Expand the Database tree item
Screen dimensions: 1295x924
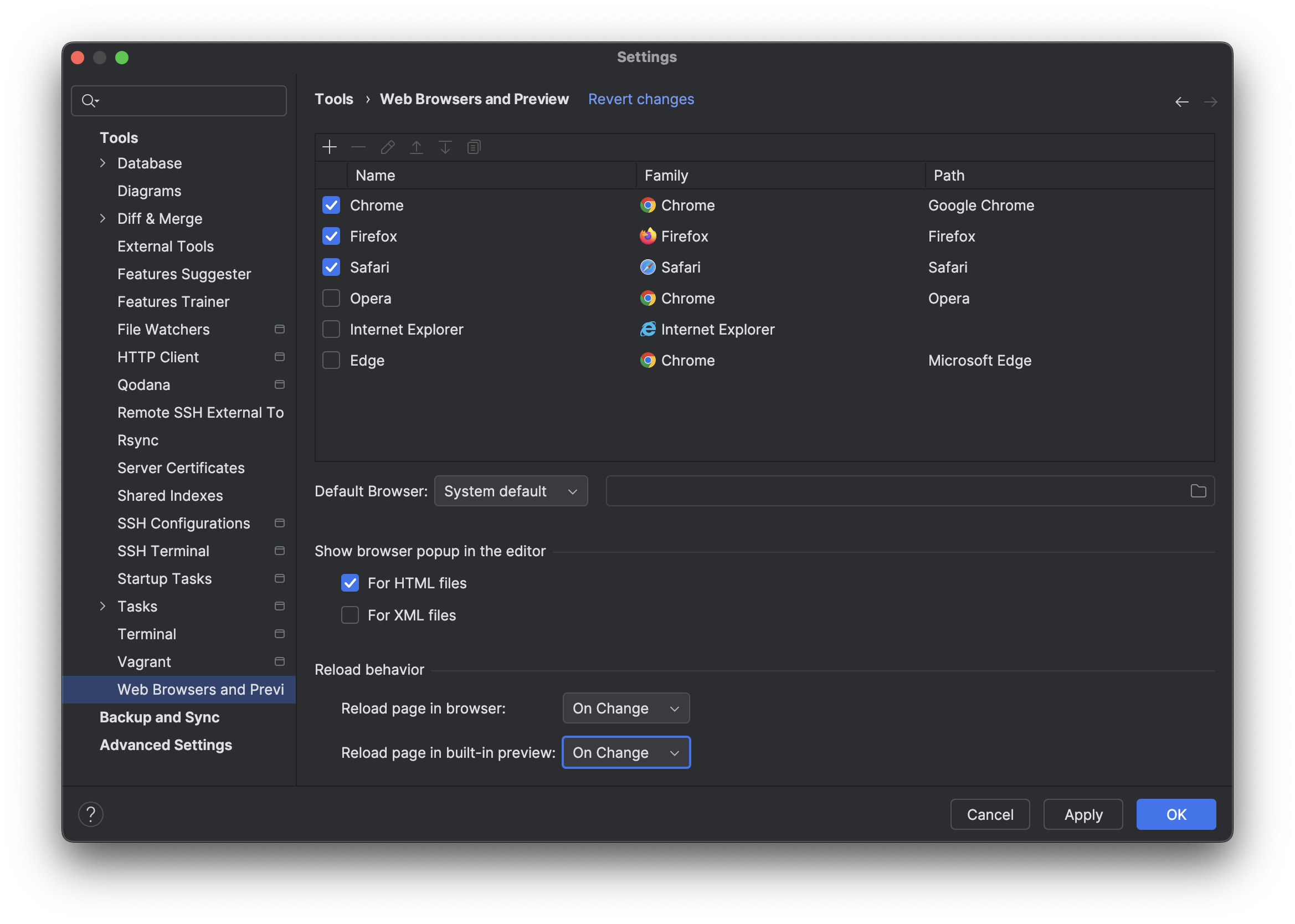pyautogui.click(x=103, y=163)
